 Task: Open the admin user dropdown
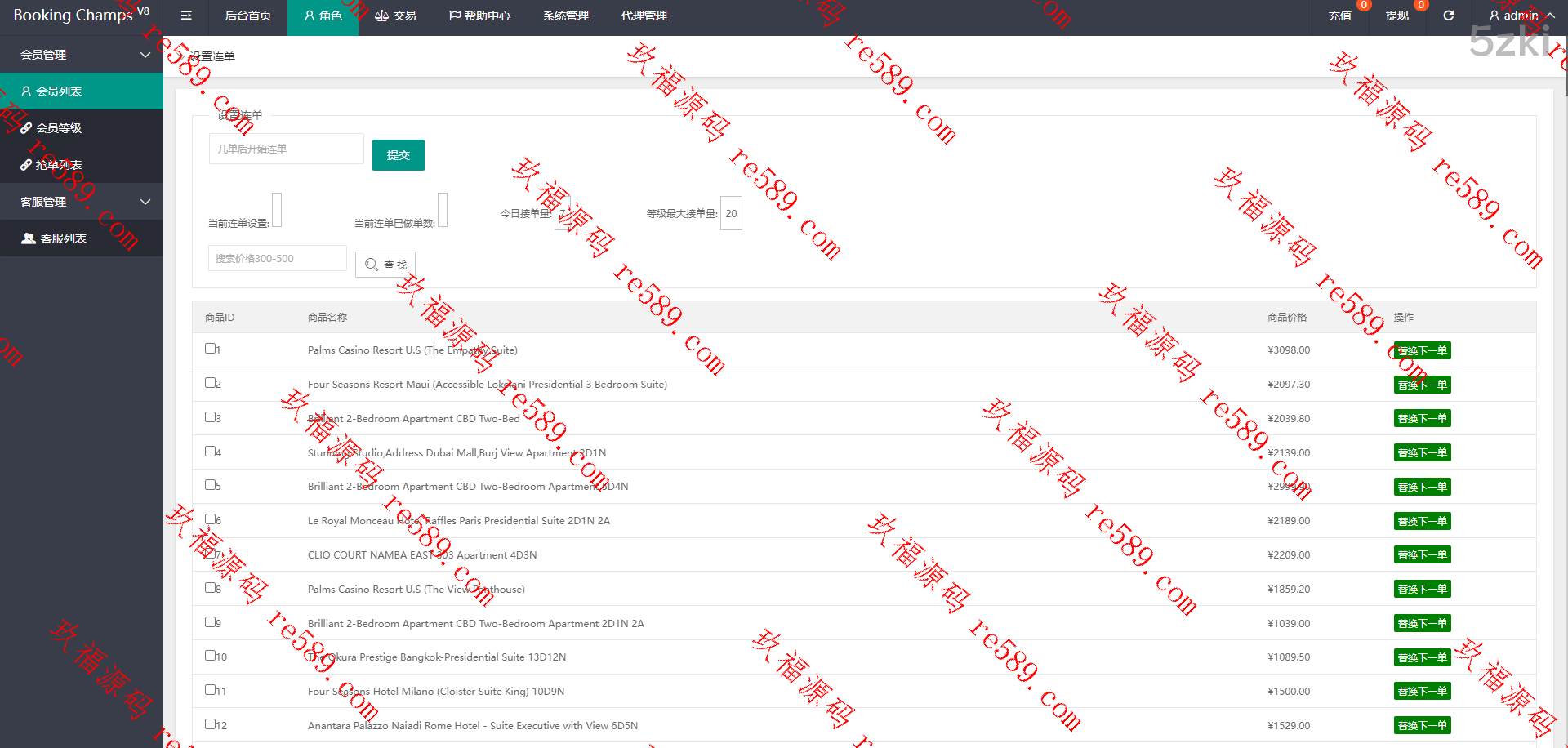click(1521, 16)
